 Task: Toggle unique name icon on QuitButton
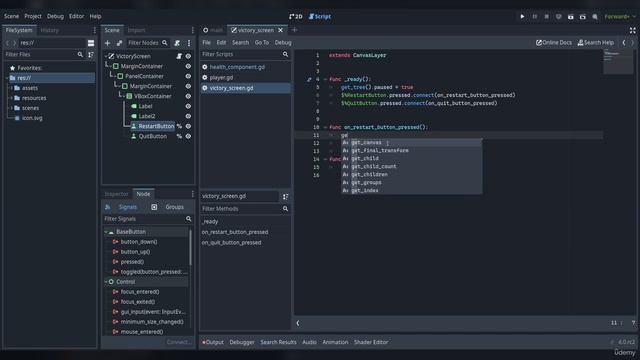179,136
